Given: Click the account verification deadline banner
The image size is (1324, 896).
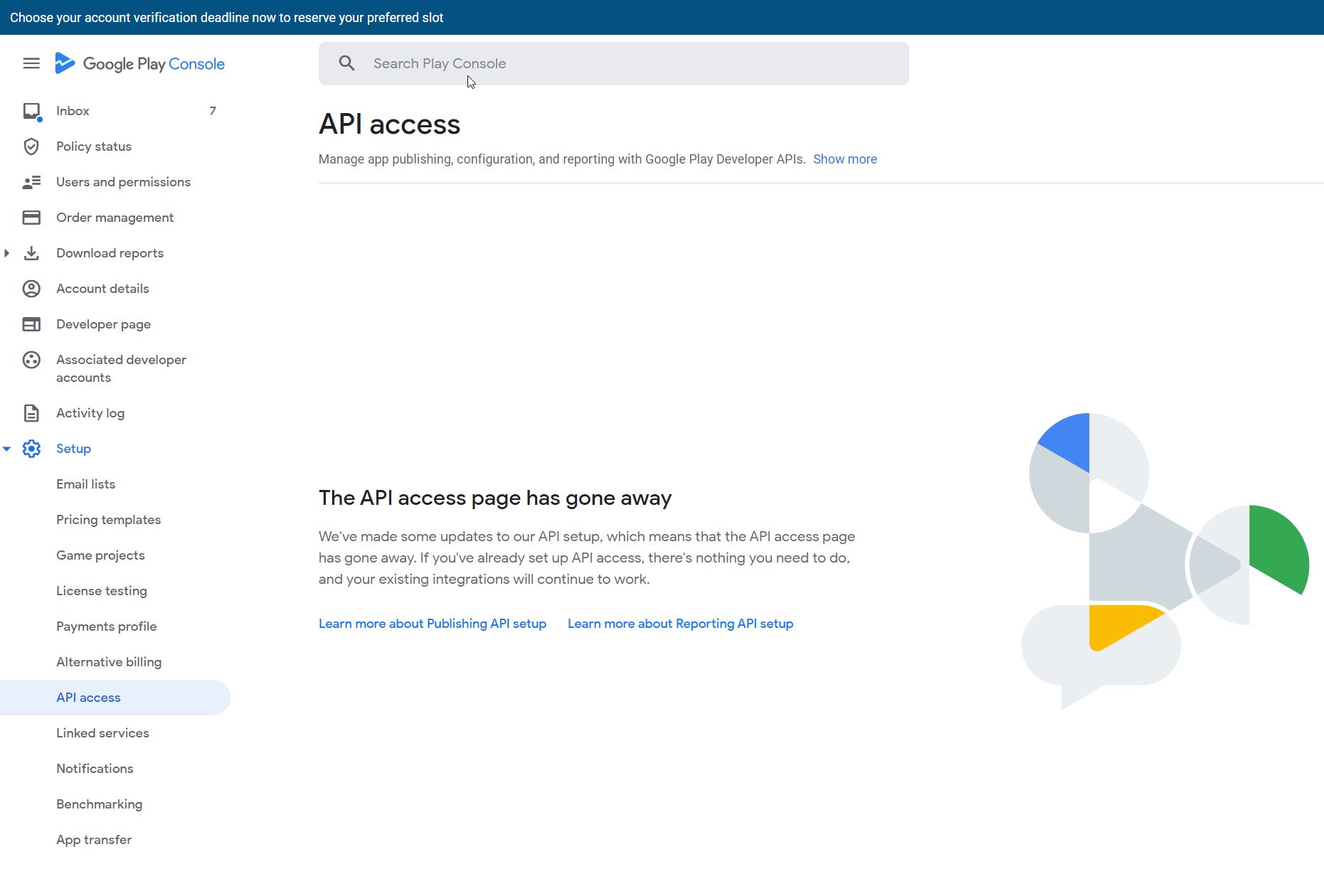Looking at the screenshot, I should (662, 17).
